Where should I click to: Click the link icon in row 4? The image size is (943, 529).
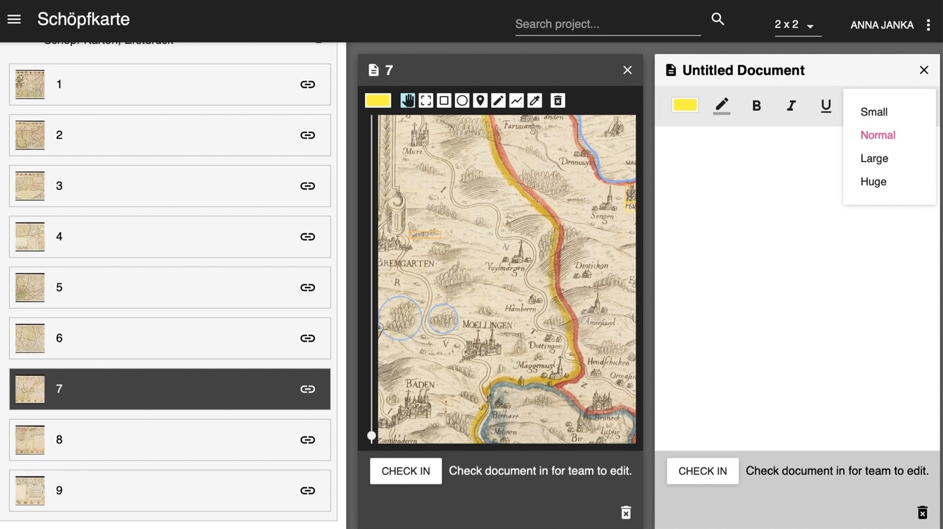point(307,237)
